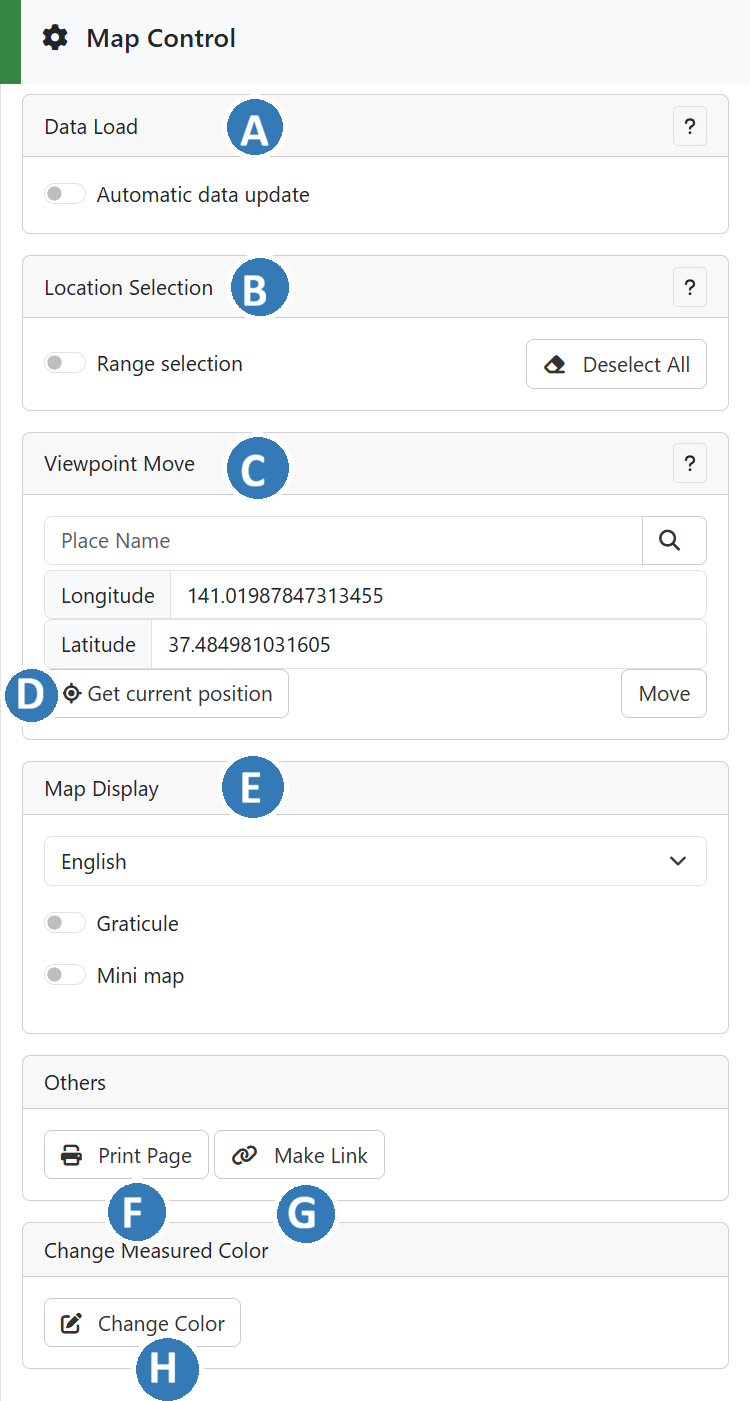
Task: Click the Map Control gear icon
Action: 54,38
